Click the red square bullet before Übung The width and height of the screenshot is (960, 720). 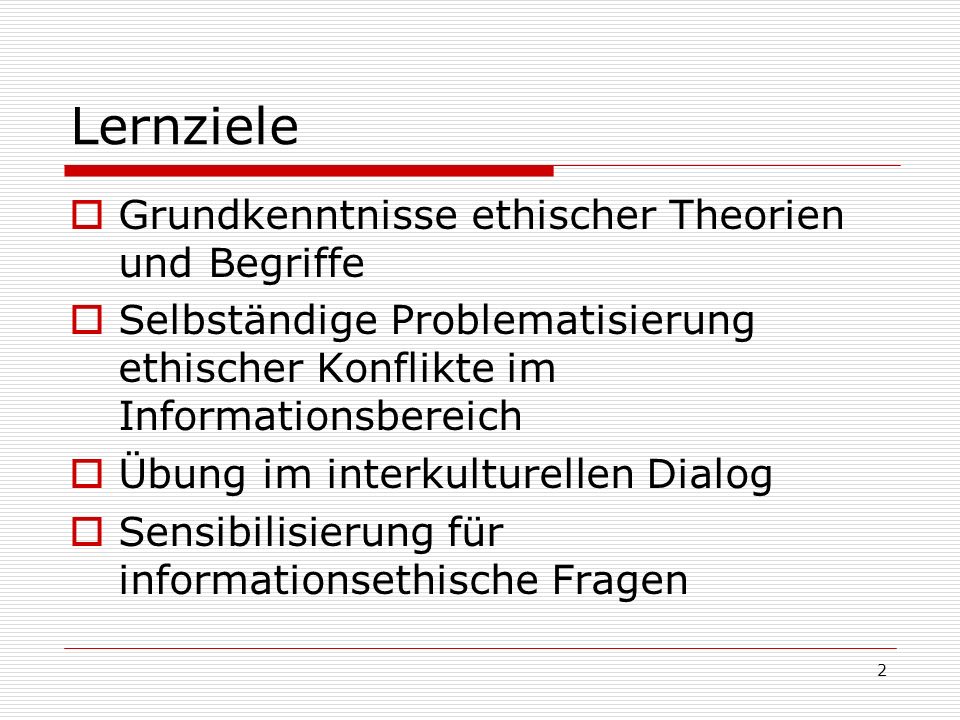pyautogui.click(x=87, y=474)
